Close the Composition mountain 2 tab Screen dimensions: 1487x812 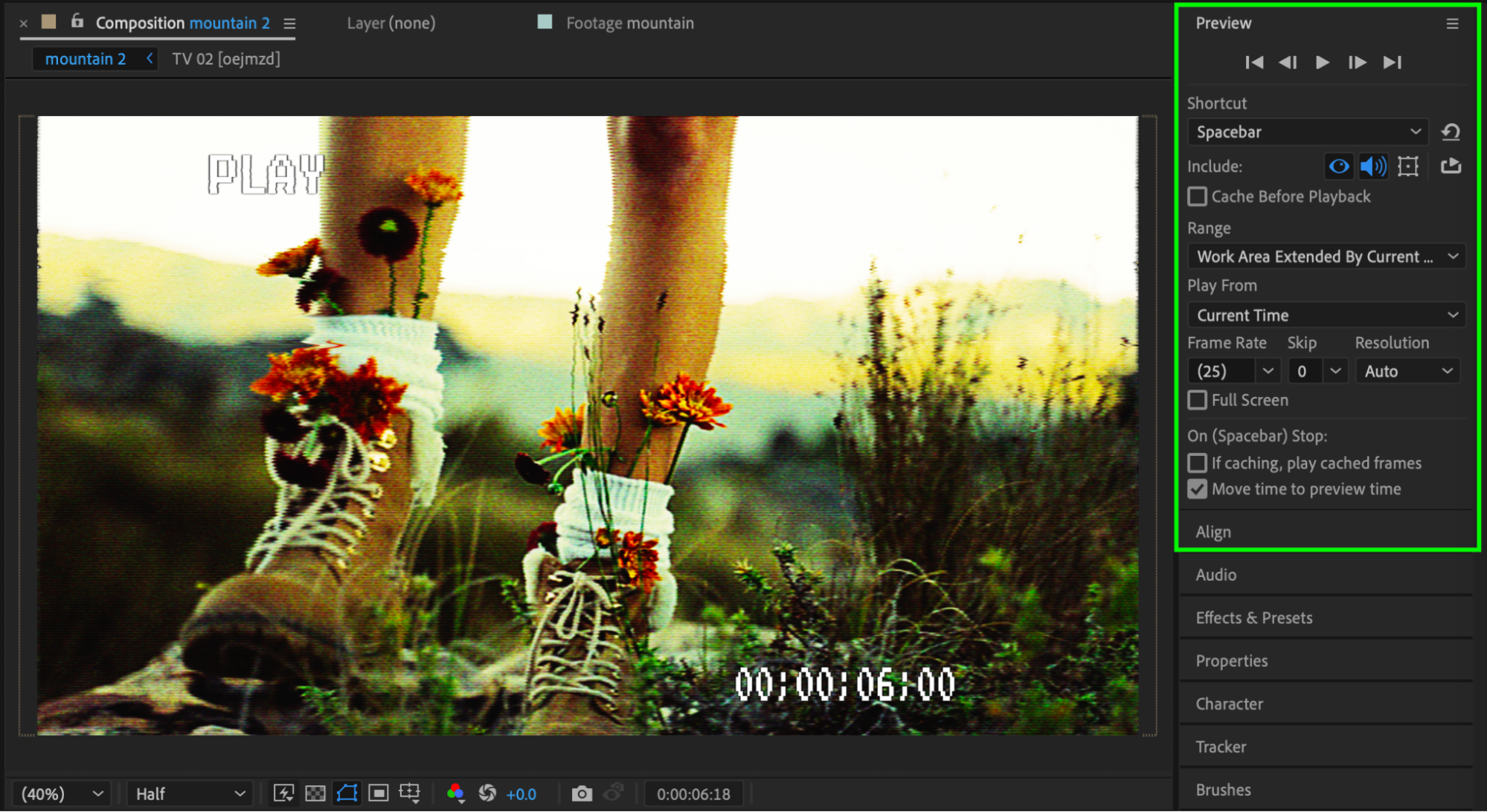[x=24, y=24]
